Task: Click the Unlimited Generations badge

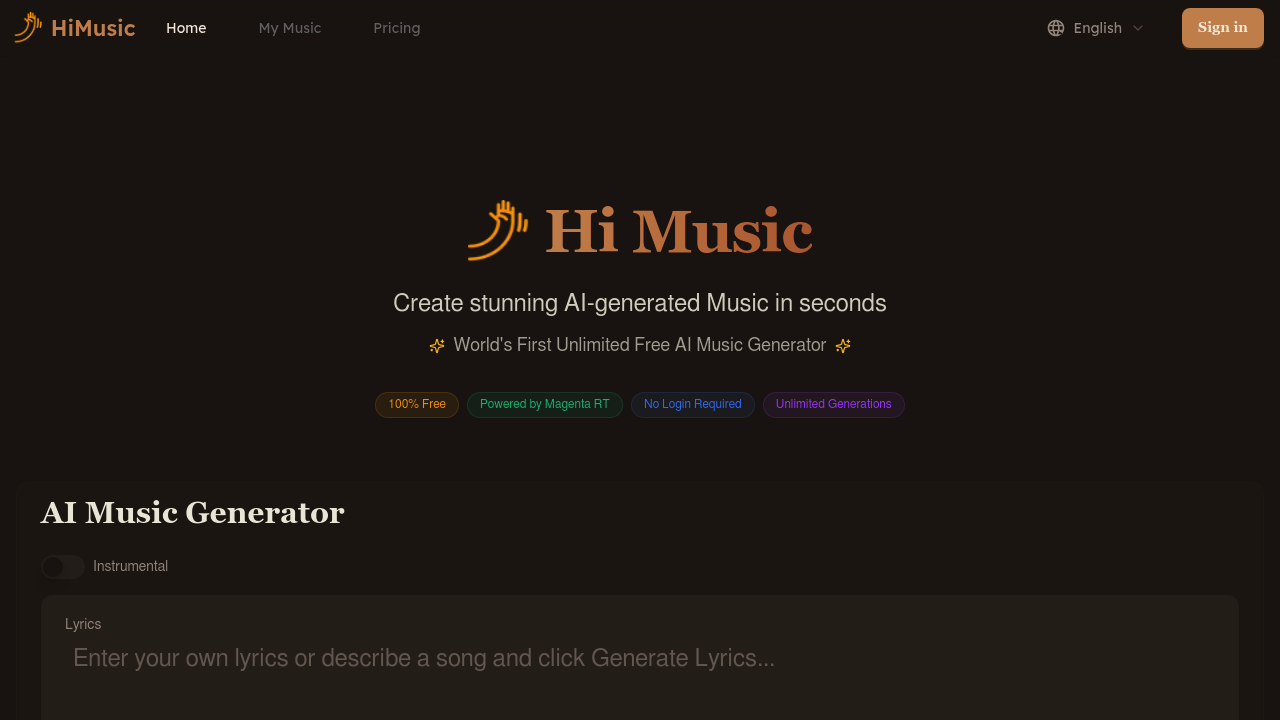Action: (833, 404)
